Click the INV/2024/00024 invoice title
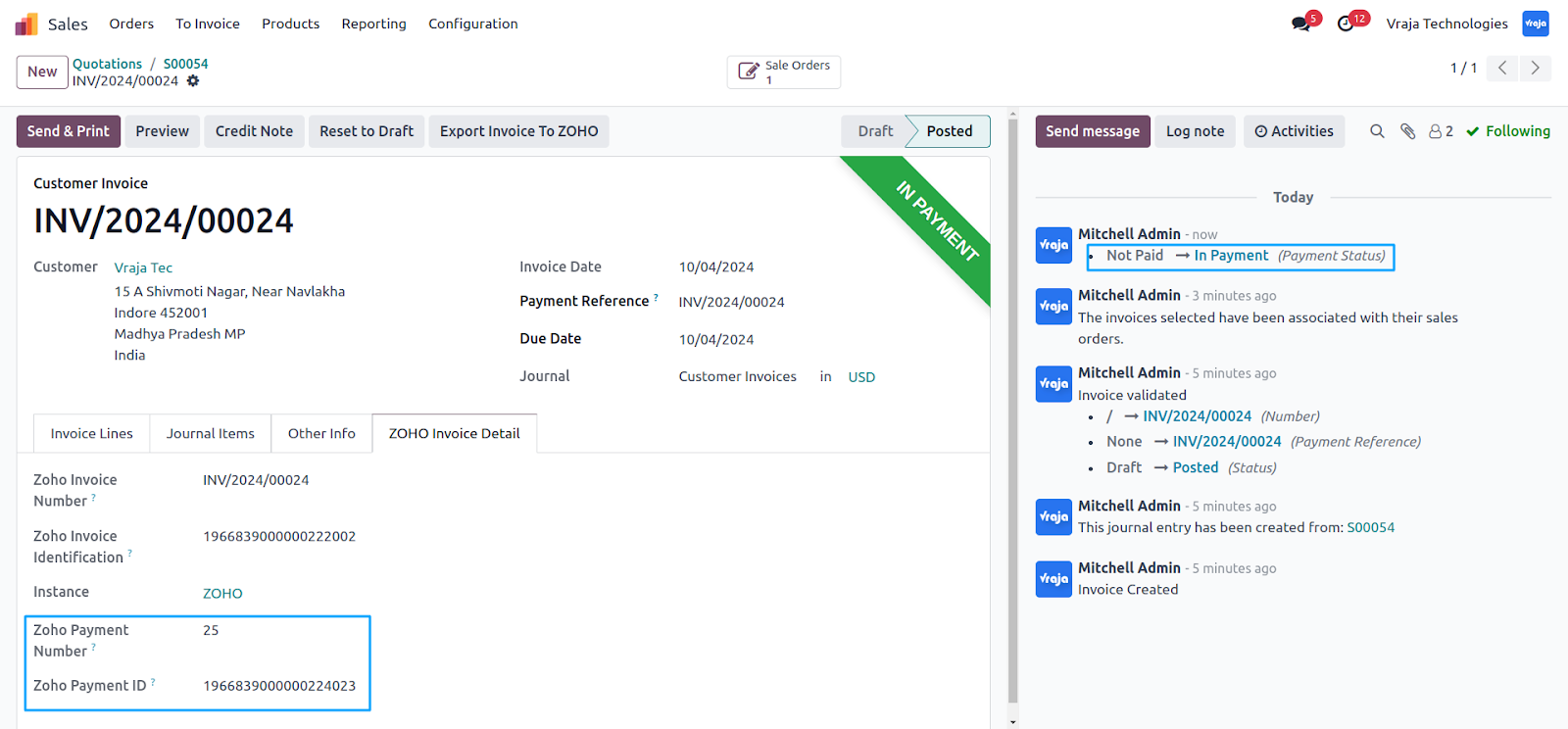The width and height of the screenshot is (1568, 729). tap(164, 220)
